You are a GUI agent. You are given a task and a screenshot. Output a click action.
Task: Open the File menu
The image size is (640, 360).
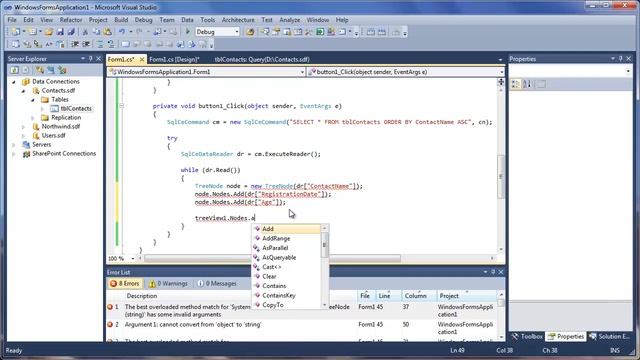coord(12,20)
